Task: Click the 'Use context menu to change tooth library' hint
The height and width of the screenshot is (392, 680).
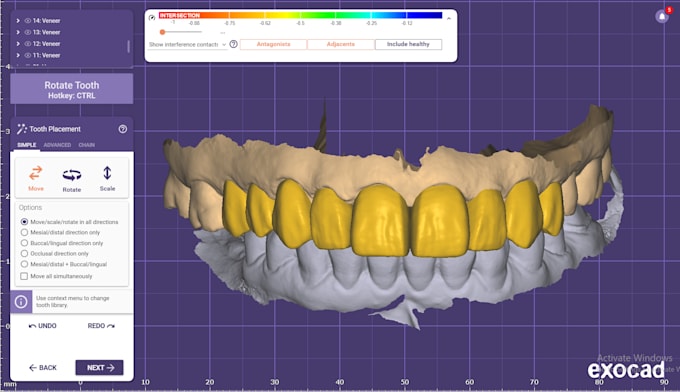Action: (x=73, y=302)
